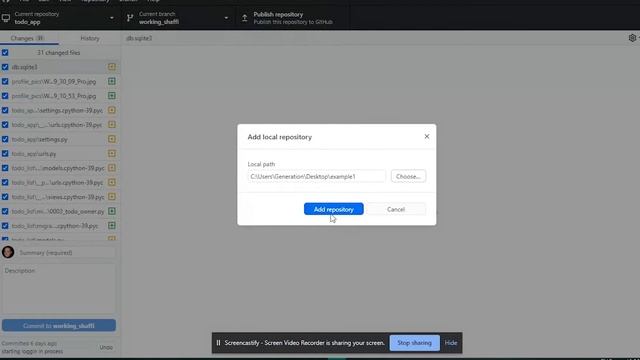Uncheck the models.cpython-39.pyc checkbox
Viewport: 640px width, 360px height.
coord(5,168)
